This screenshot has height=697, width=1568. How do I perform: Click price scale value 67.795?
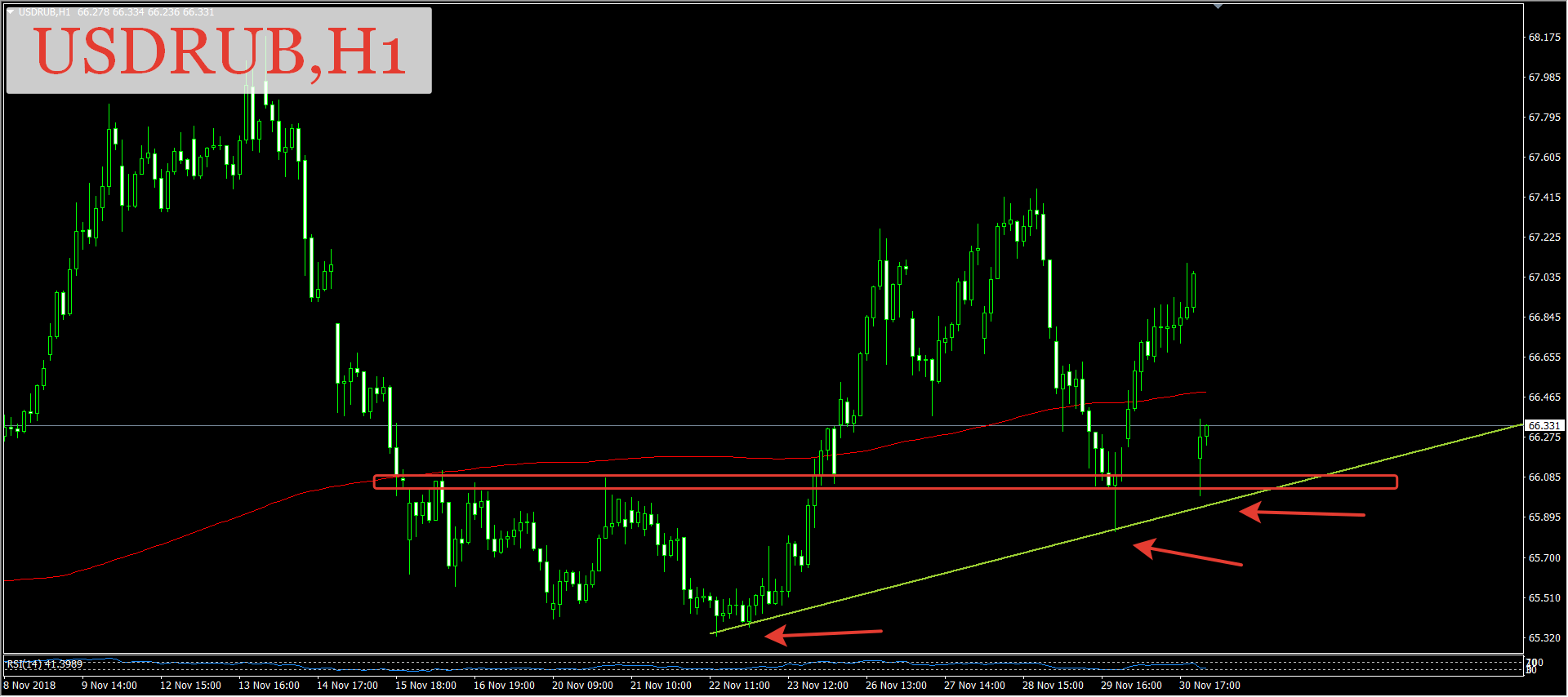pos(1544,118)
